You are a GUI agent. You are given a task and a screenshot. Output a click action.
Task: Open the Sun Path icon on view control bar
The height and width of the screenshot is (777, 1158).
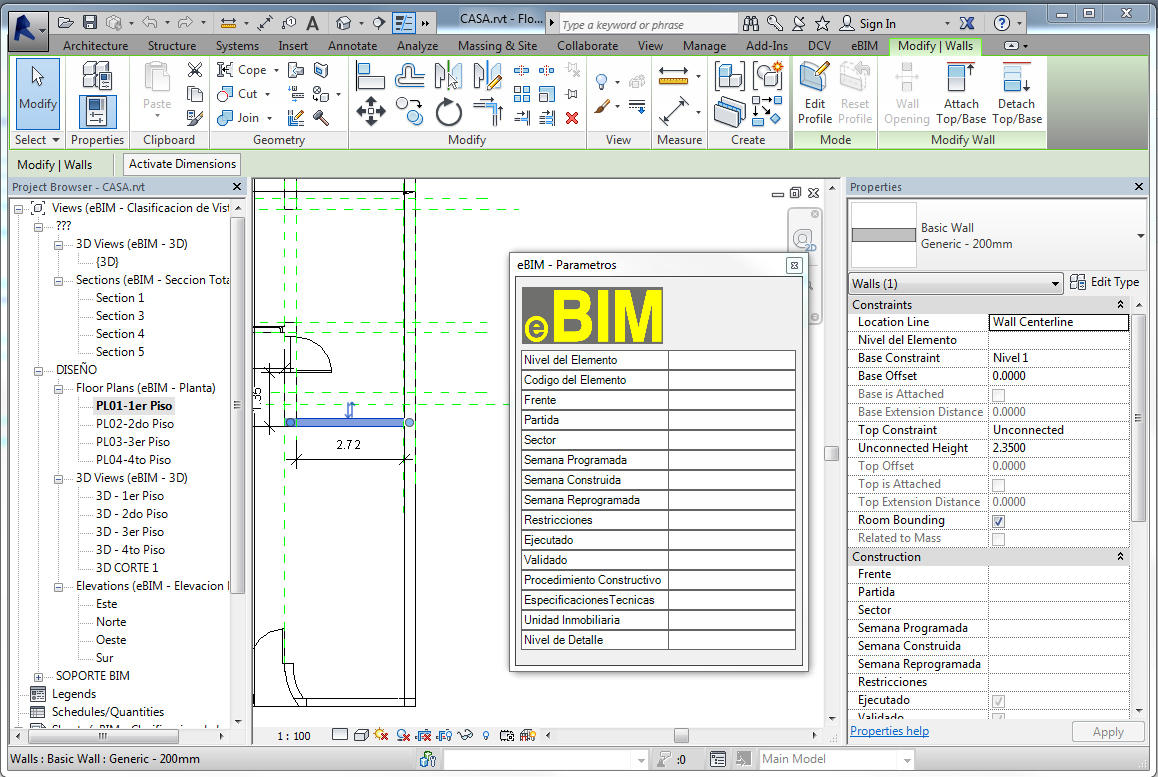(x=381, y=735)
